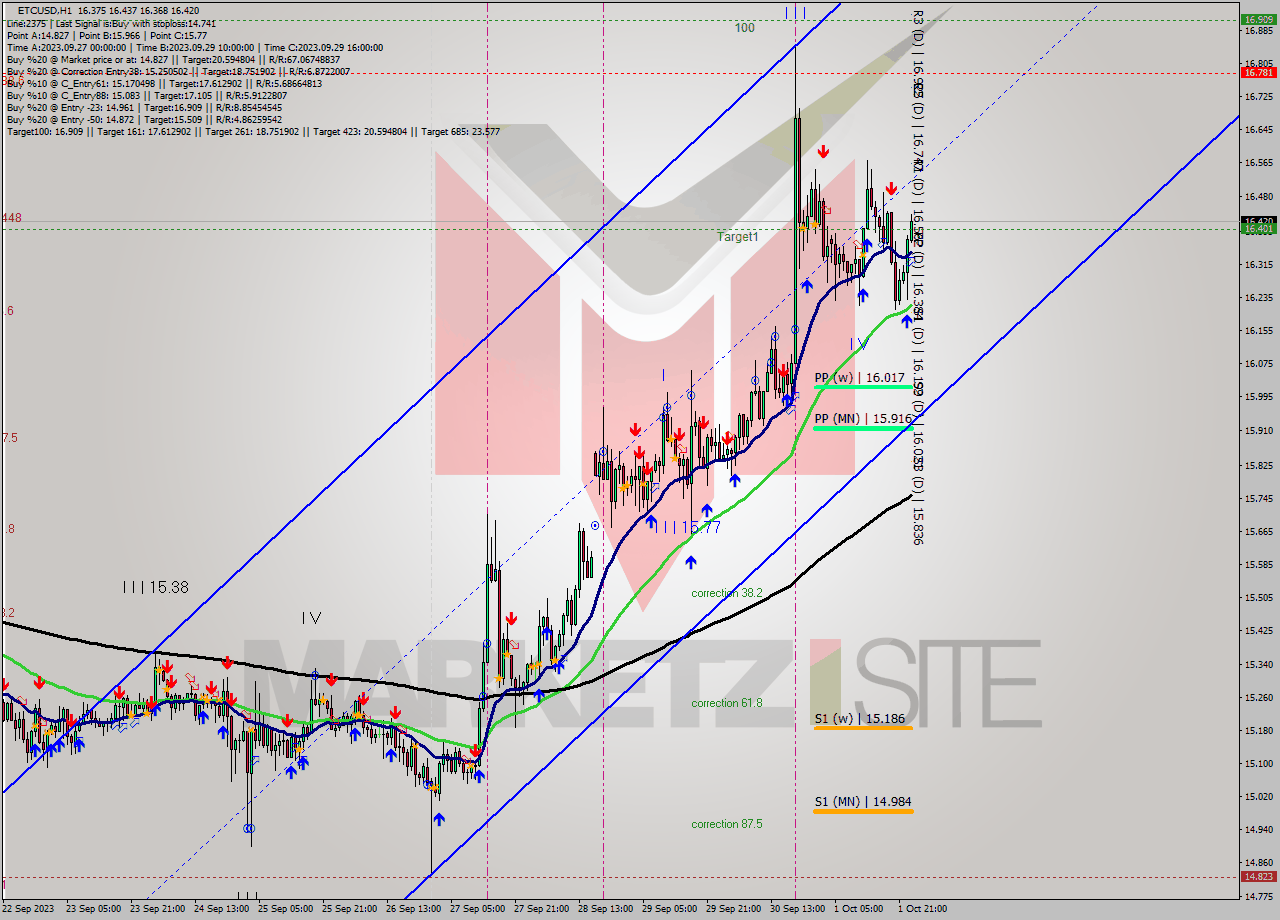Click the 15.260 price axis label
1280x920 pixels.
(x=1258, y=697)
